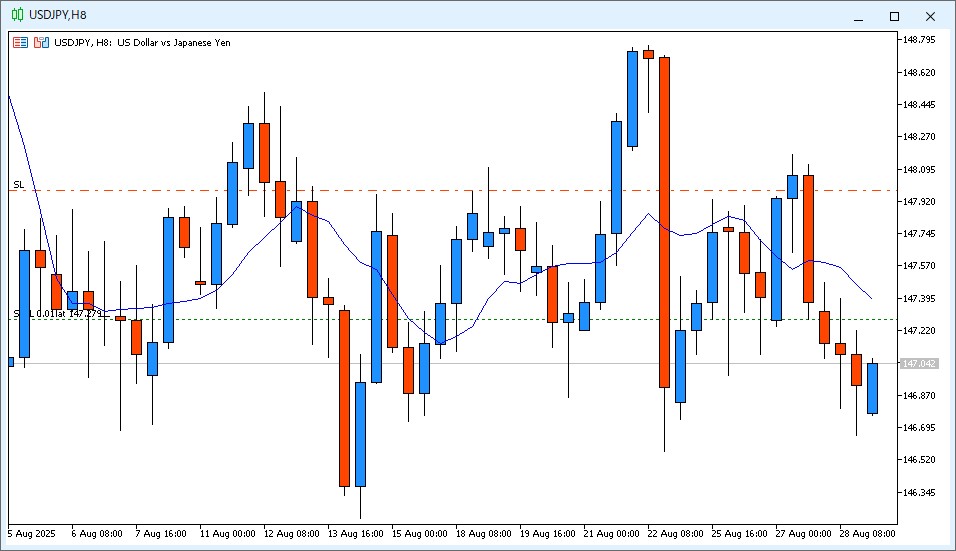Close the USDJPY,H8 chart window

point(930,16)
